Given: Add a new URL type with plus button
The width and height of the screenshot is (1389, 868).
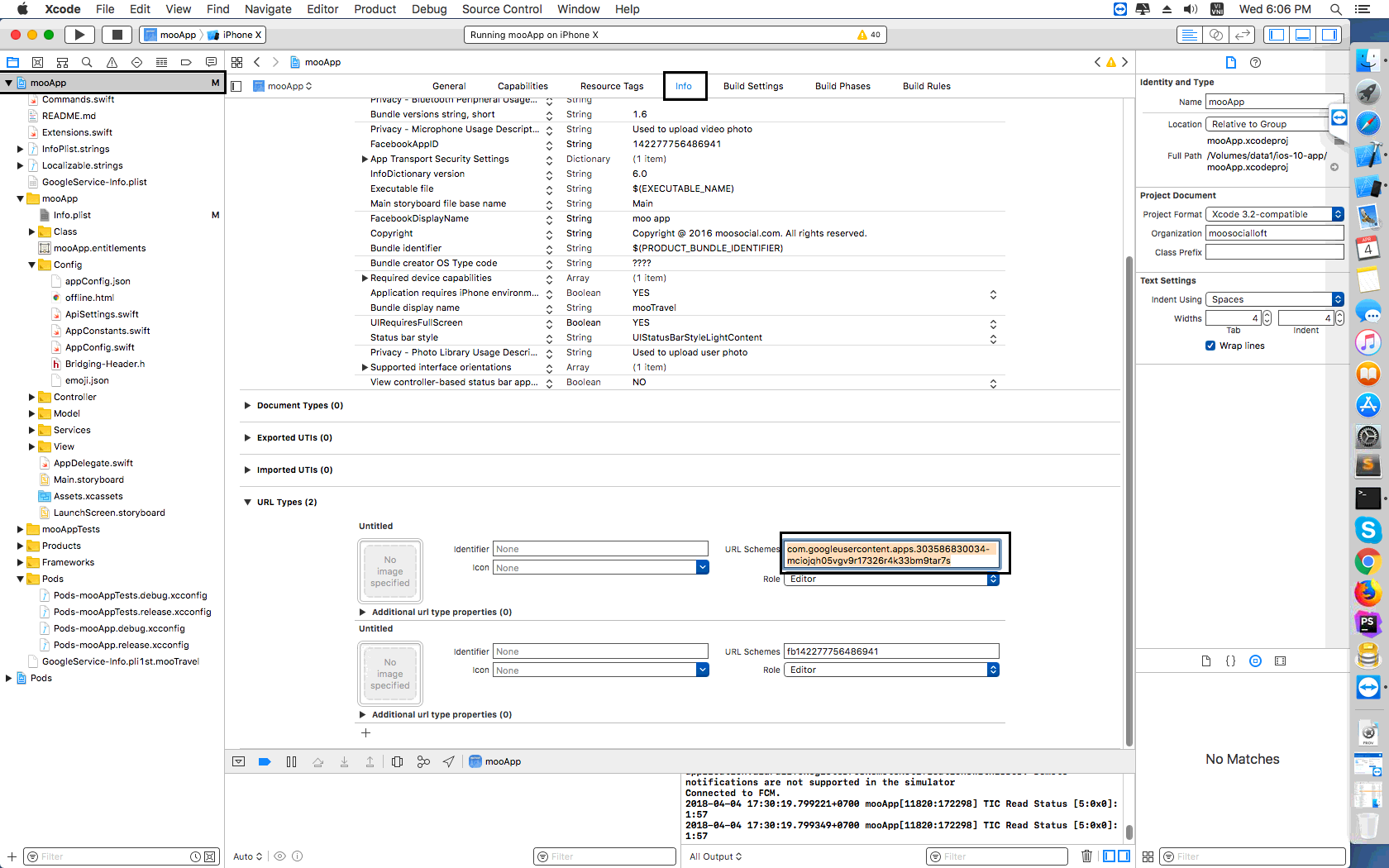Looking at the screenshot, I should [365, 732].
